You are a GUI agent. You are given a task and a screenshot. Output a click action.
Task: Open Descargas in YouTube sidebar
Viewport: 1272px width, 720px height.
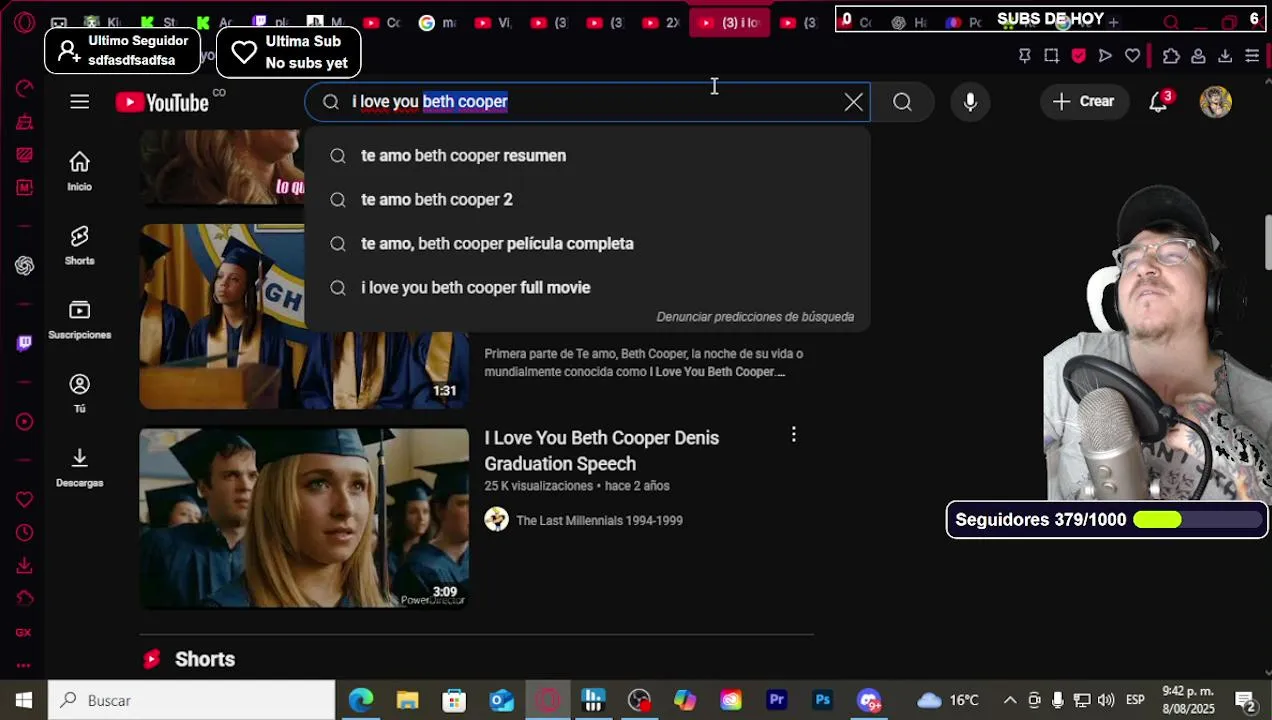pyautogui.click(x=80, y=467)
